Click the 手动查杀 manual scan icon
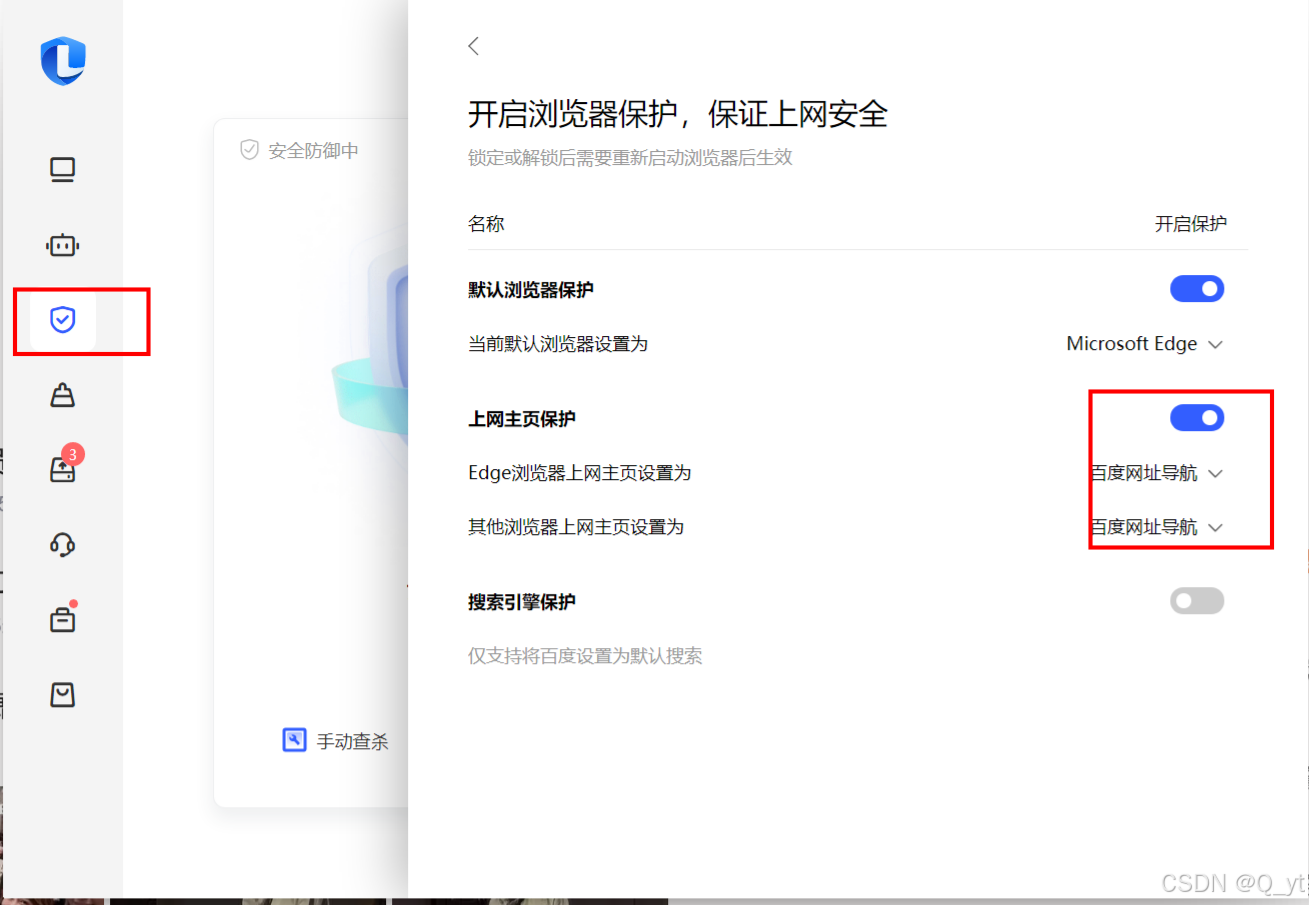Image resolution: width=1309 pixels, height=905 pixels. point(294,740)
